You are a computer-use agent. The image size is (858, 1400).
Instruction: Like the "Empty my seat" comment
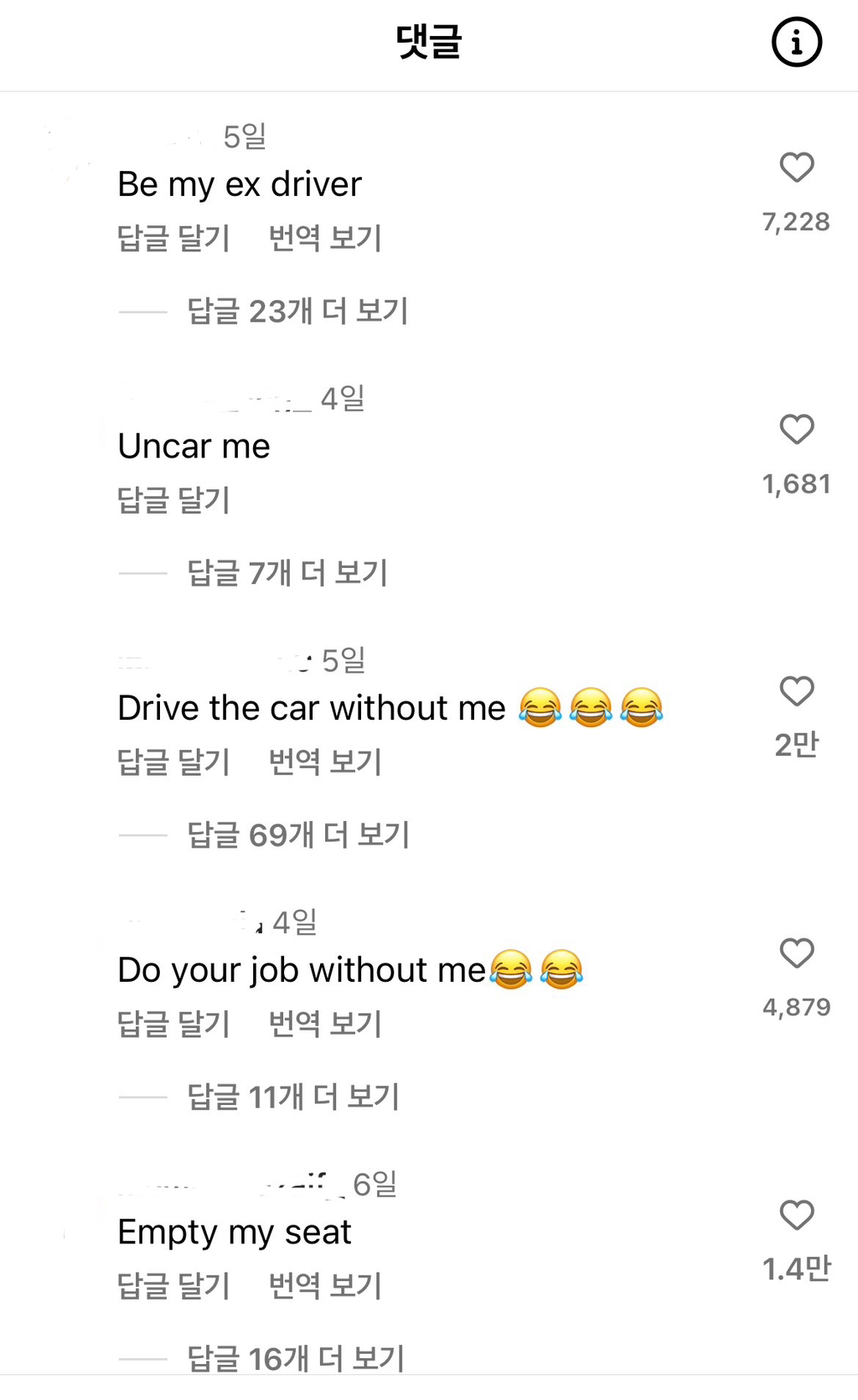pos(796,1216)
